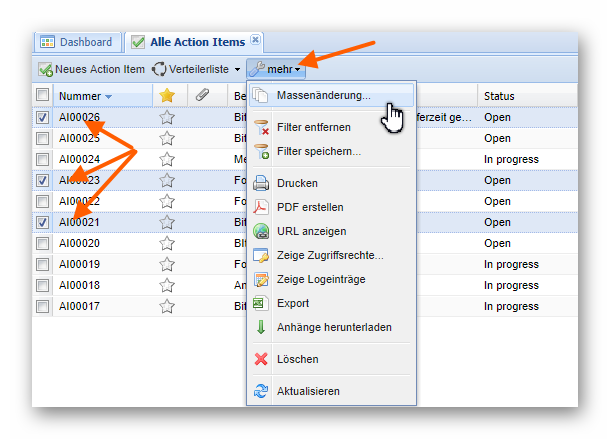Screen dimensions: 610x439
Task: Sort by the Nummer column header
Action: [78, 96]
